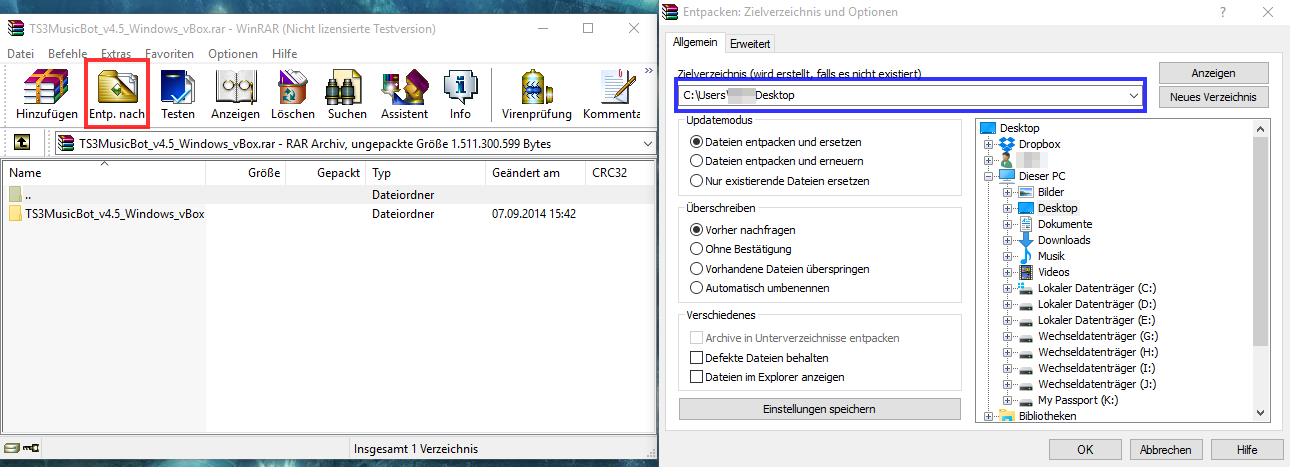Confirm extraction with the OK button
The width and height of the screenshot is (1290, 467).
1085,450
